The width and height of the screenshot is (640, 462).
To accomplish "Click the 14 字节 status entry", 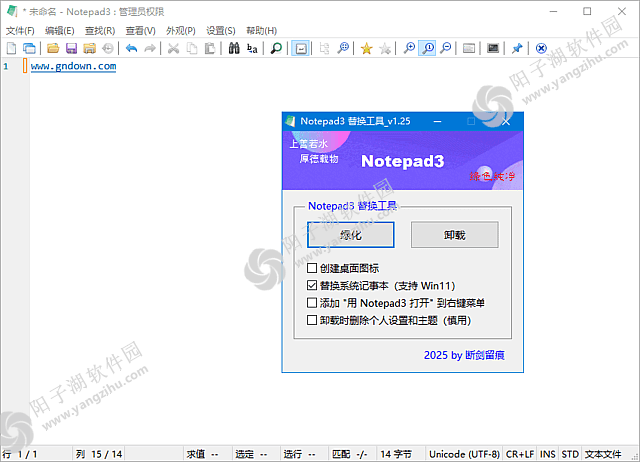I will click(x=400, y=454).
